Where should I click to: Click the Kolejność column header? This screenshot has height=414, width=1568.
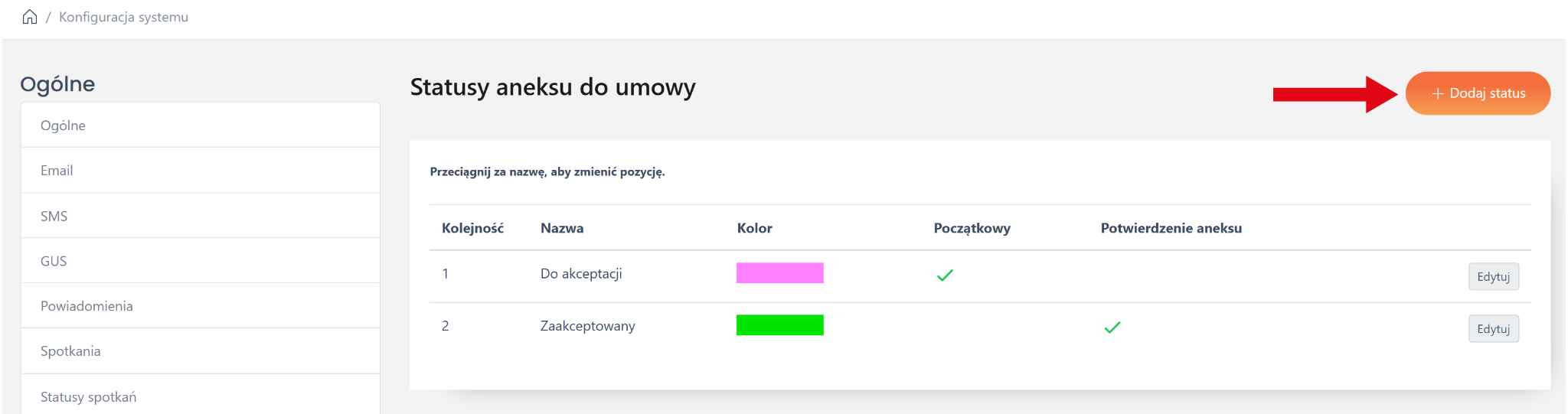coord(472,228)
